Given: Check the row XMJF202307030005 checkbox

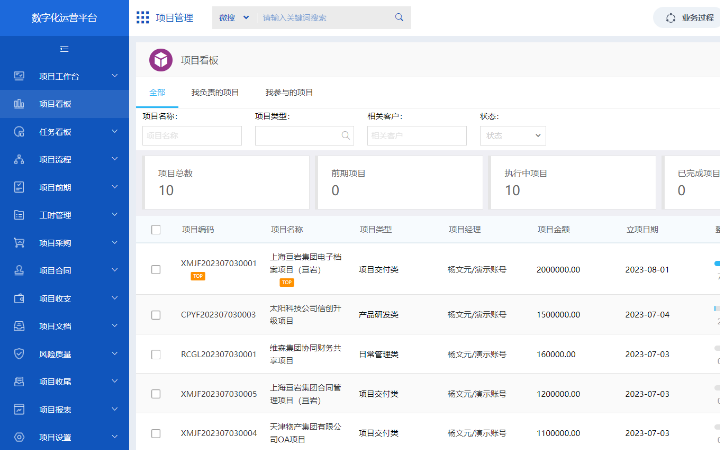Looking at the screenshot, I should (156, 394).
